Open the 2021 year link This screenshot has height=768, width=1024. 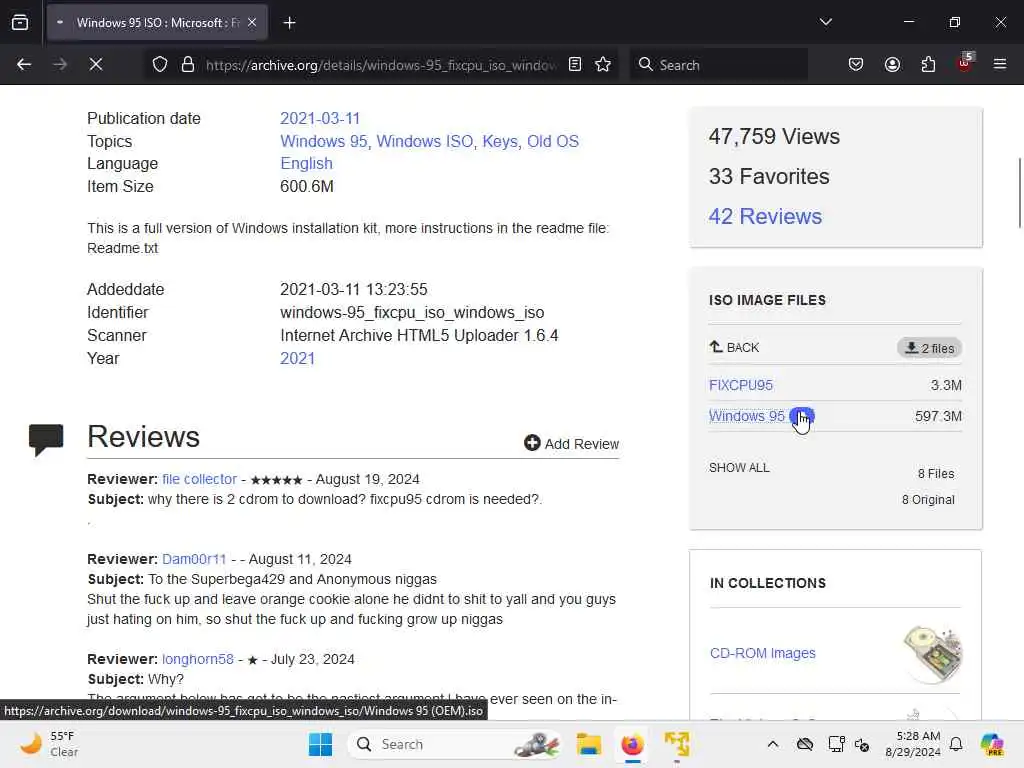(x=297, y=358)
